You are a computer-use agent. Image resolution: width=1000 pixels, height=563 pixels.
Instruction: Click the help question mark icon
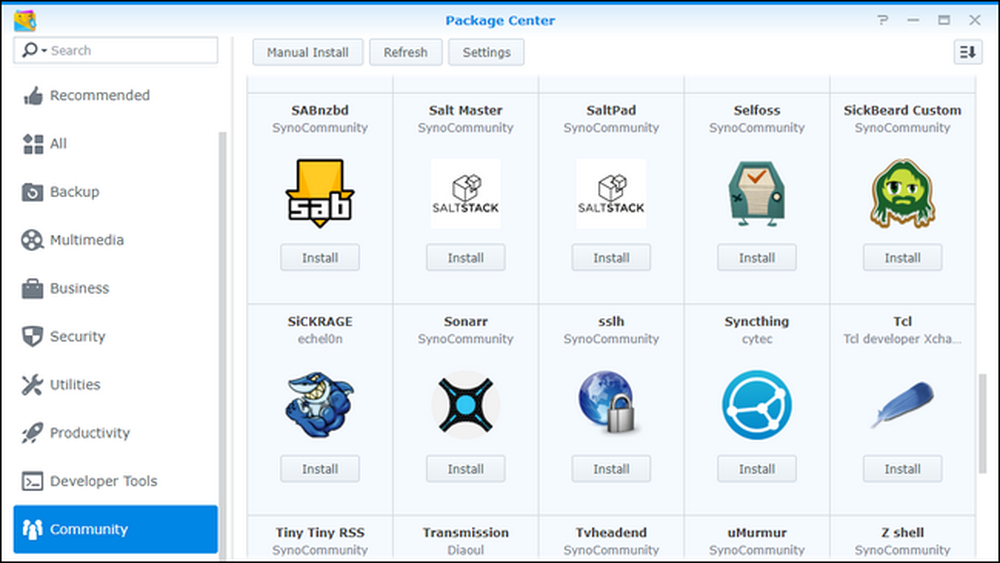point(882,20)
